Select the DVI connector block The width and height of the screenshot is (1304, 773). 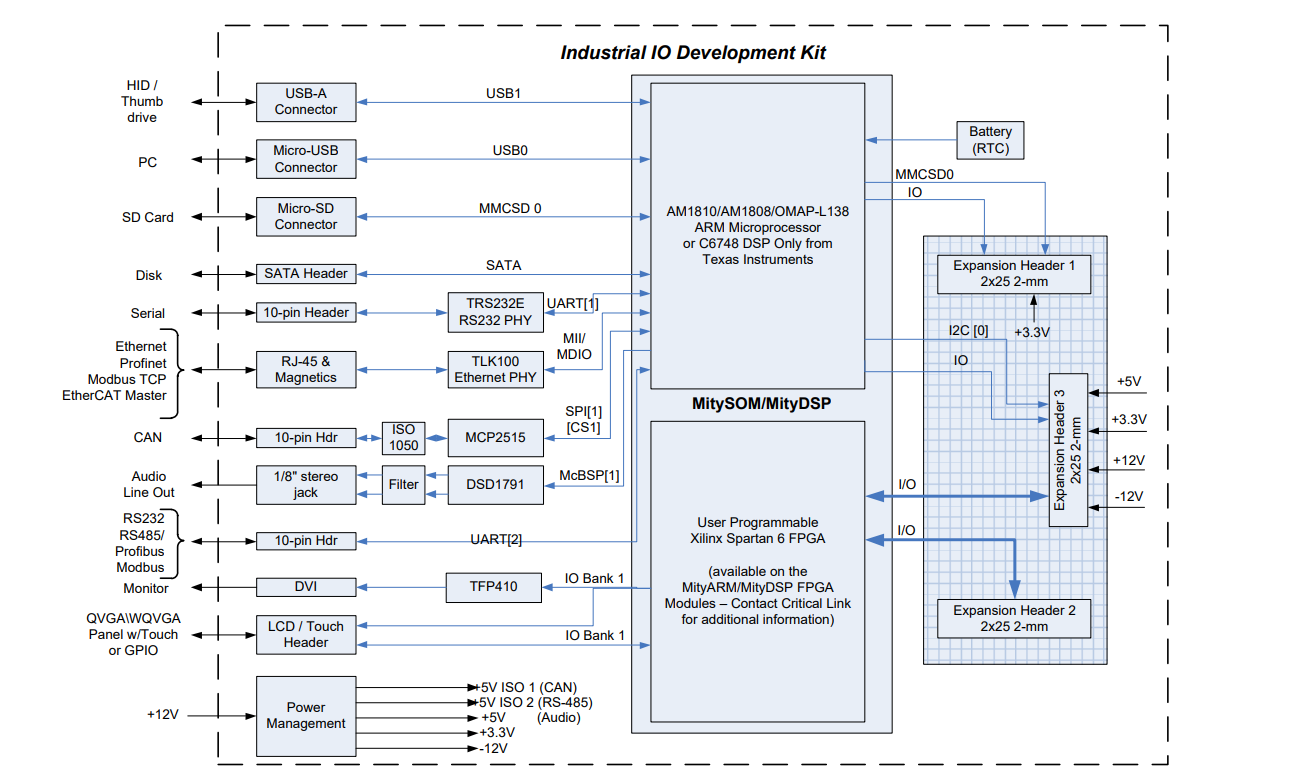click(306, 587)
